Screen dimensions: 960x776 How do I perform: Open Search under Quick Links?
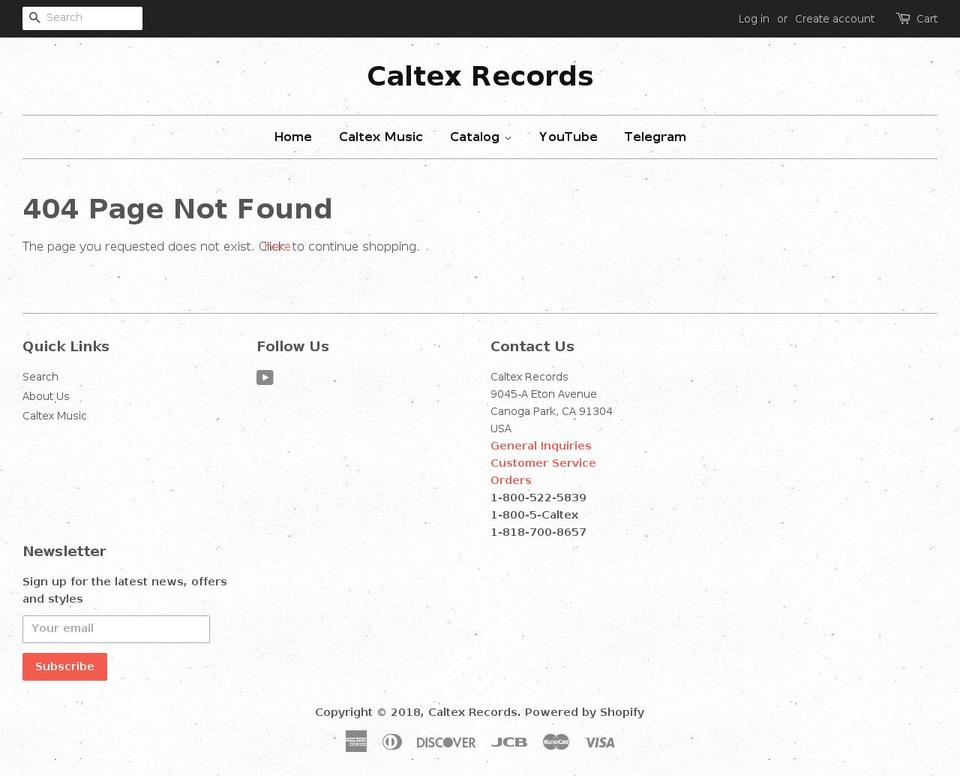point(40,377)
